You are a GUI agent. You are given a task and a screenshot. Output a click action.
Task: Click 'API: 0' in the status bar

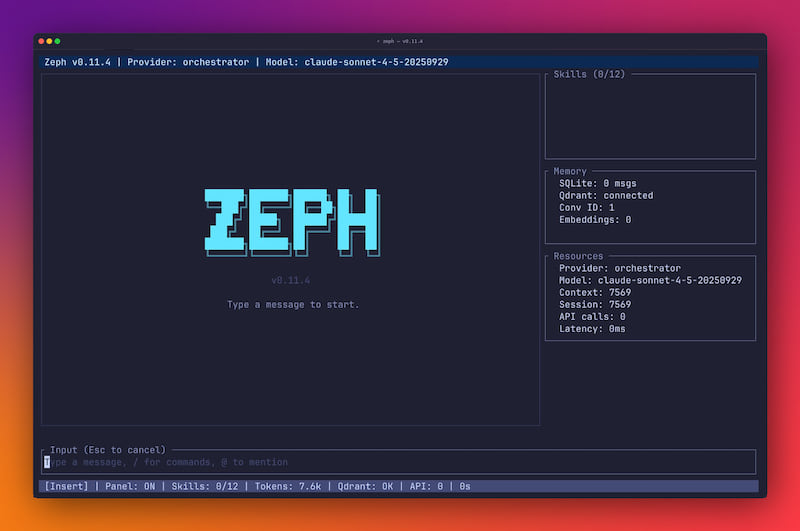click(x=427, y=487)
